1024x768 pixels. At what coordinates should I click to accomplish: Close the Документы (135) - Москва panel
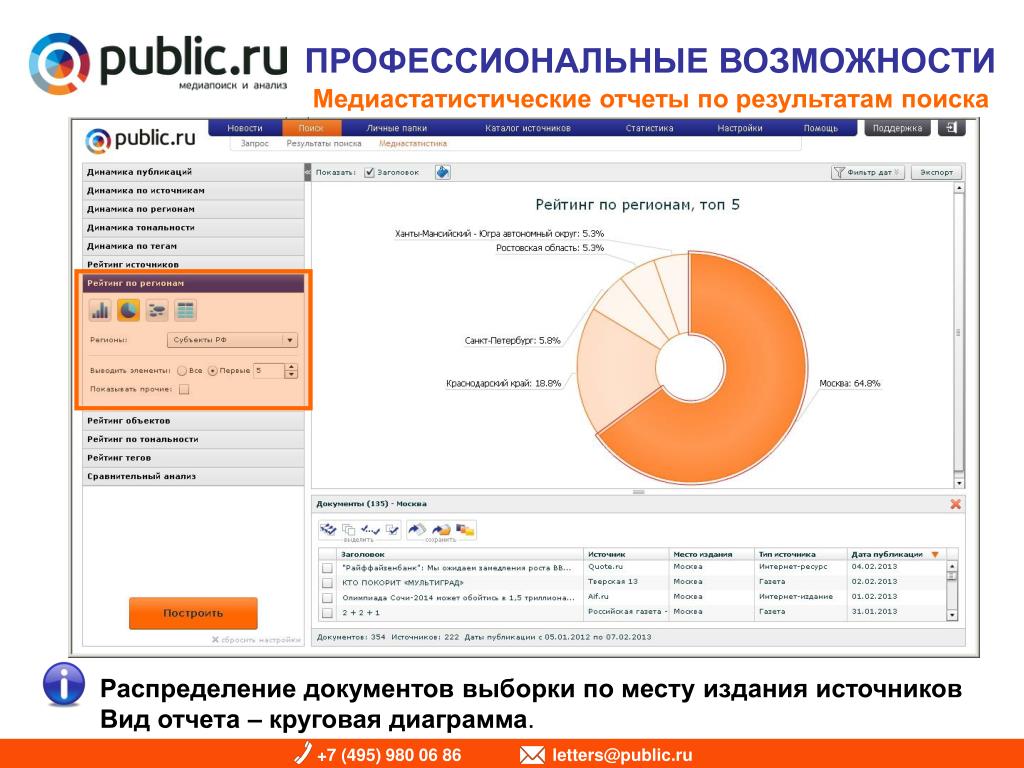(955, 504)
